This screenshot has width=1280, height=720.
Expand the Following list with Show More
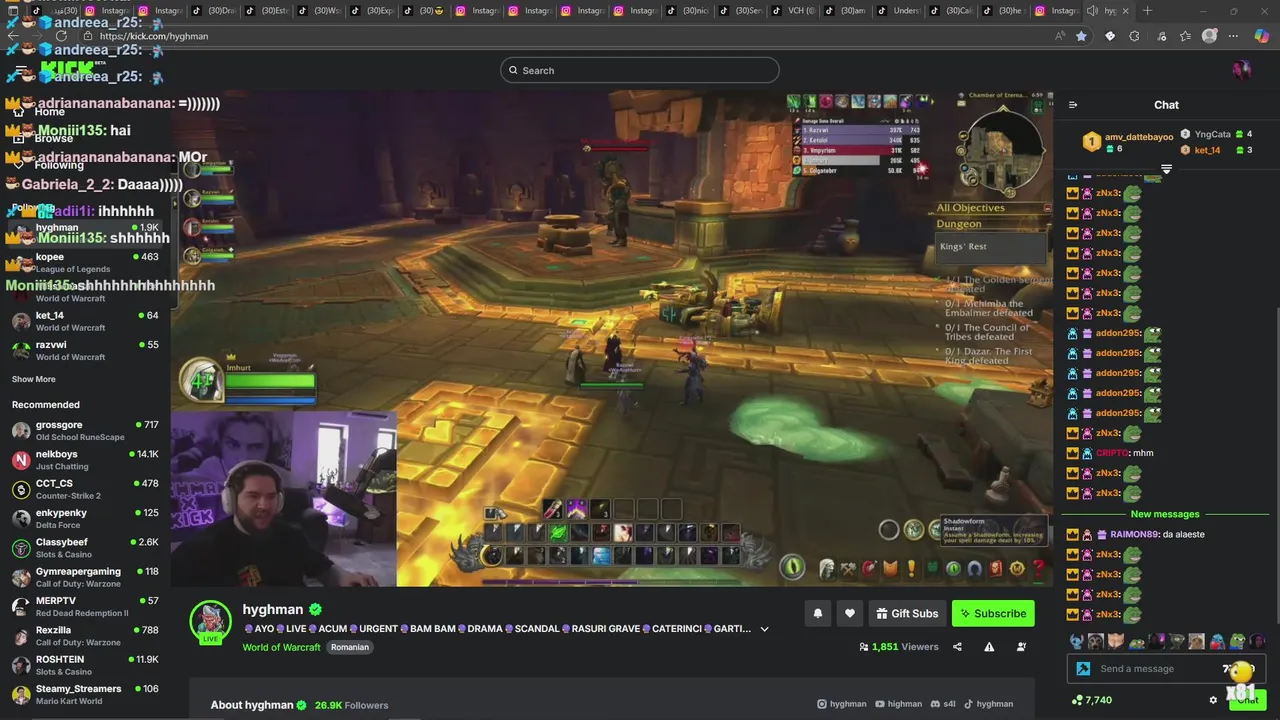pyautogui.click(x=34, y=380)
